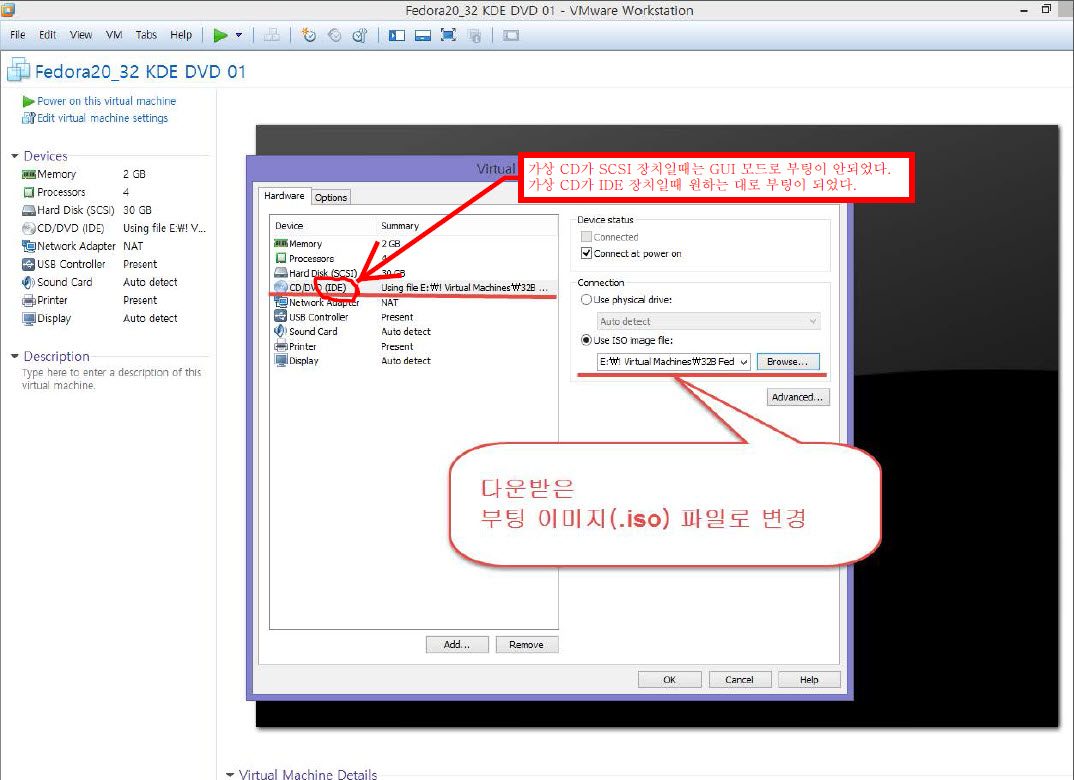Viewport: 1074px width, 780px height.
Task: Open the Edit menu
Action: [47, 35]
